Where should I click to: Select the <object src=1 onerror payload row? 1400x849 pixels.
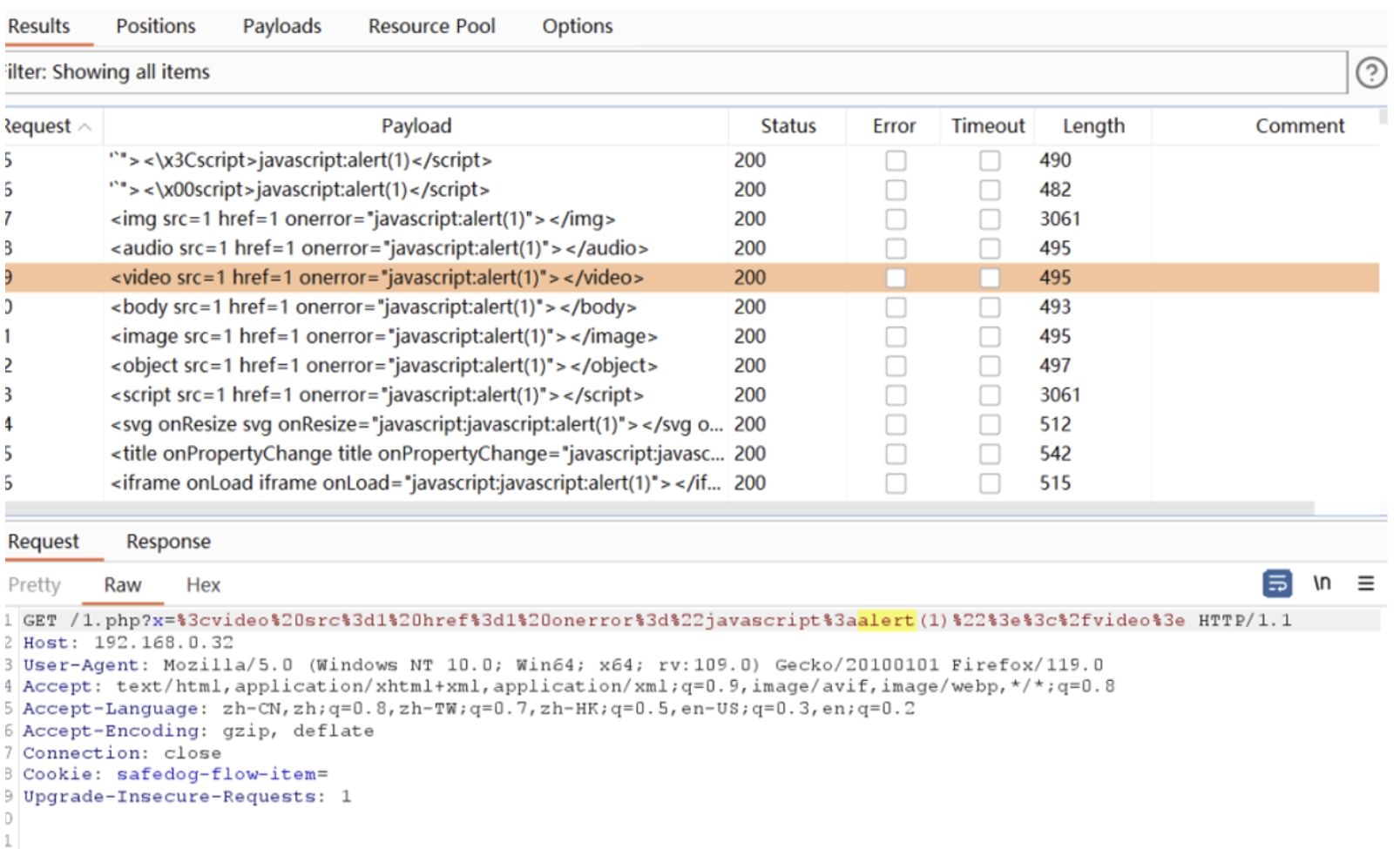point(692,366)
